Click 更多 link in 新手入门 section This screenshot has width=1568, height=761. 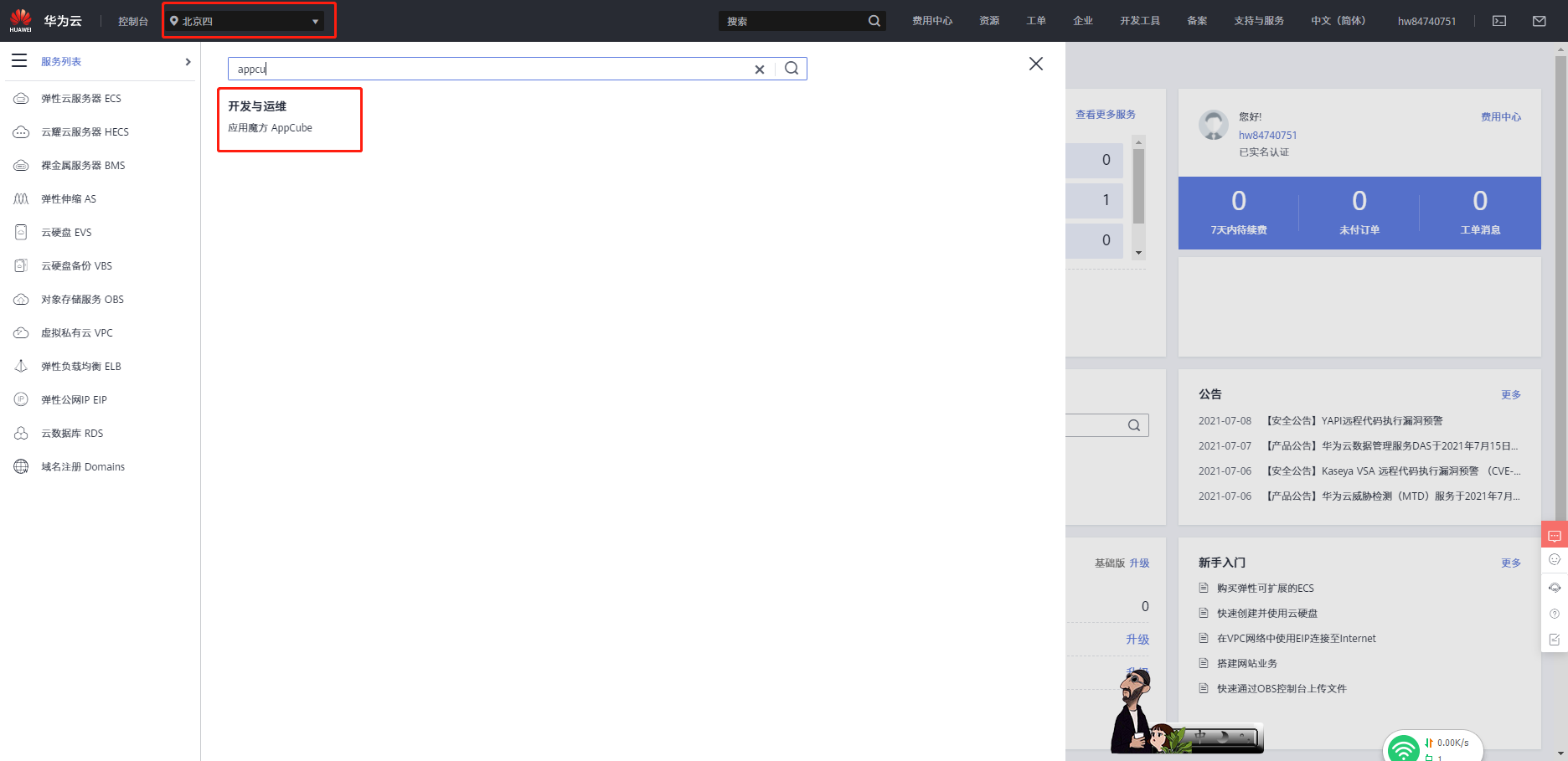(1511, 563)
